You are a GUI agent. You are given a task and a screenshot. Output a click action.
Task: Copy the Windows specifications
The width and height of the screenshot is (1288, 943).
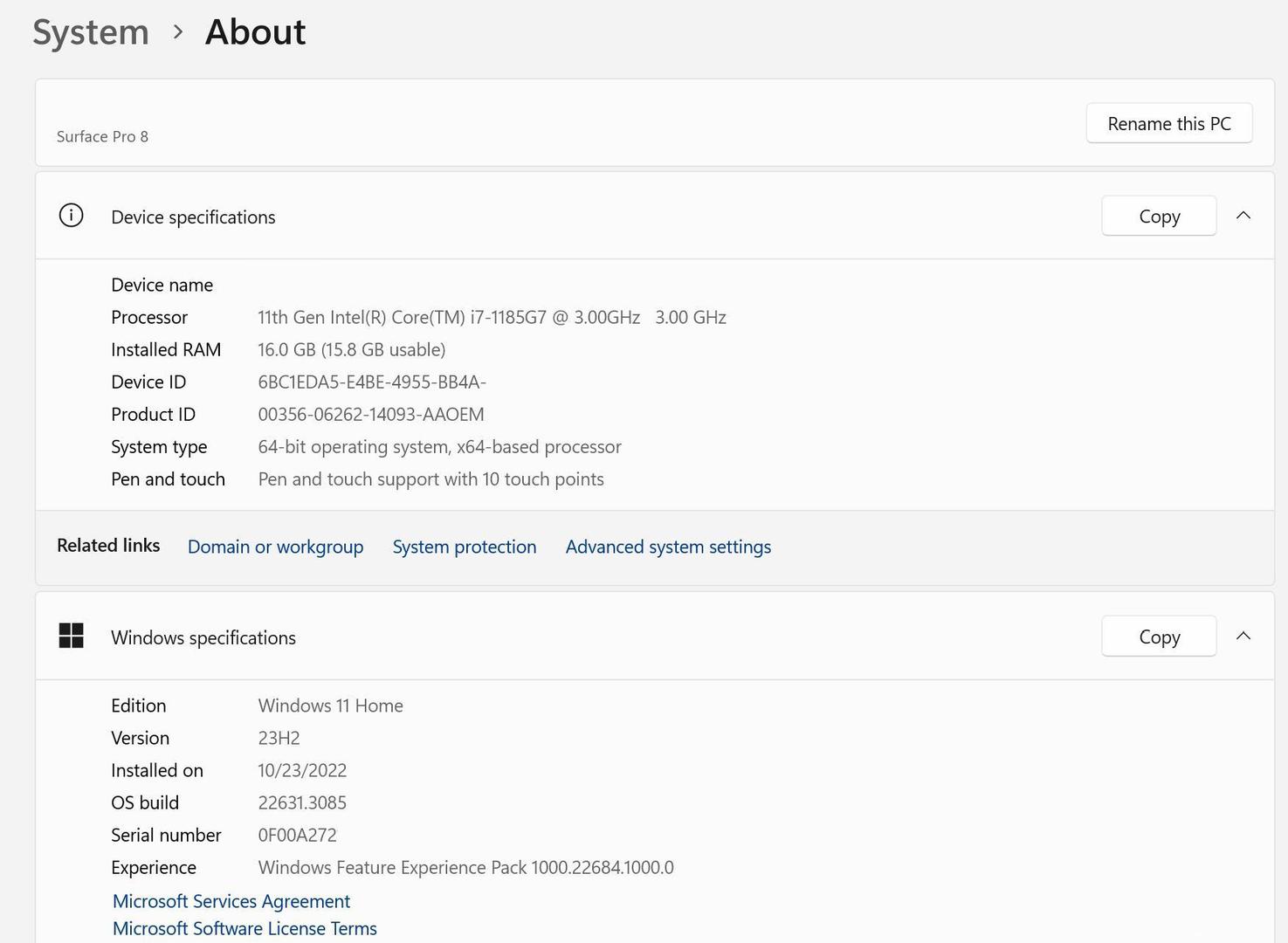(1158, 637)
